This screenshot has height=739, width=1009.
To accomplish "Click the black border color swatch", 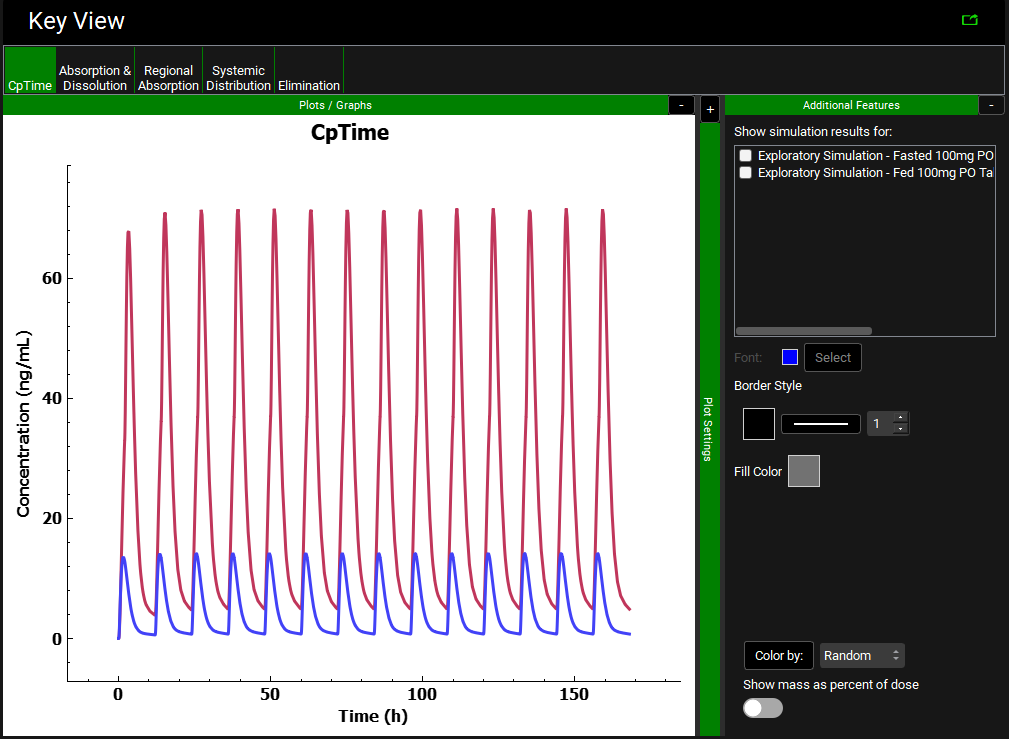I will [x=759, y=424].
